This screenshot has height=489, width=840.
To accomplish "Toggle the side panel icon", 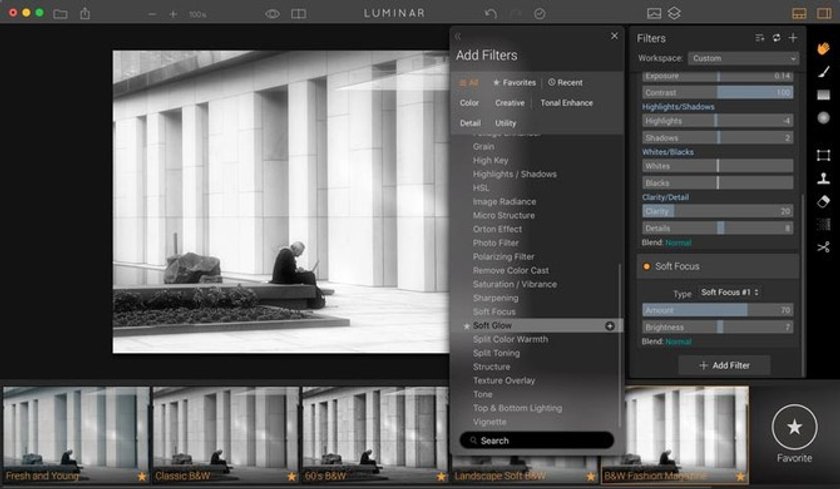I will click(x=824, y=13).
